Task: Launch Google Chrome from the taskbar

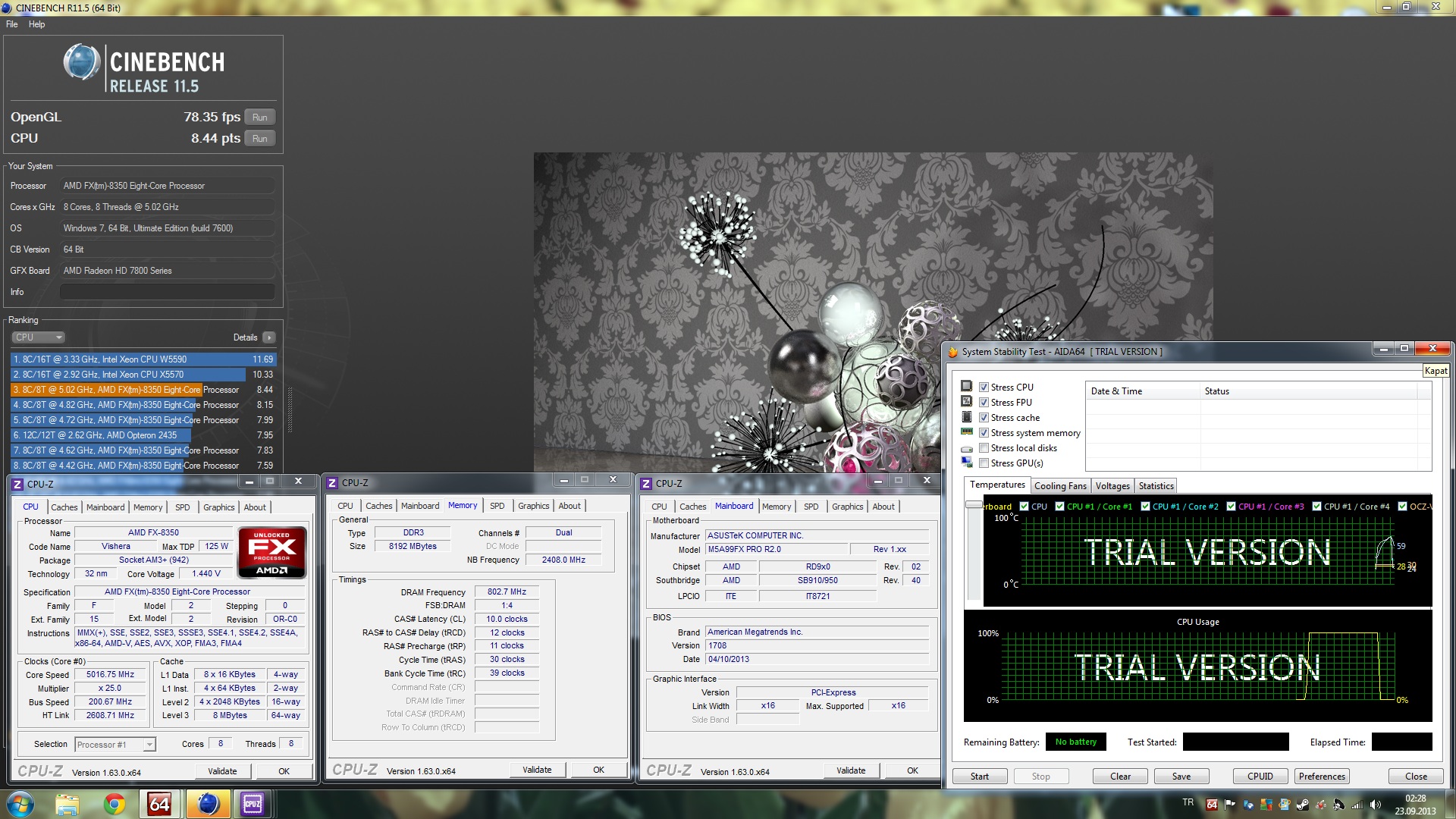Action: point(115,804)
